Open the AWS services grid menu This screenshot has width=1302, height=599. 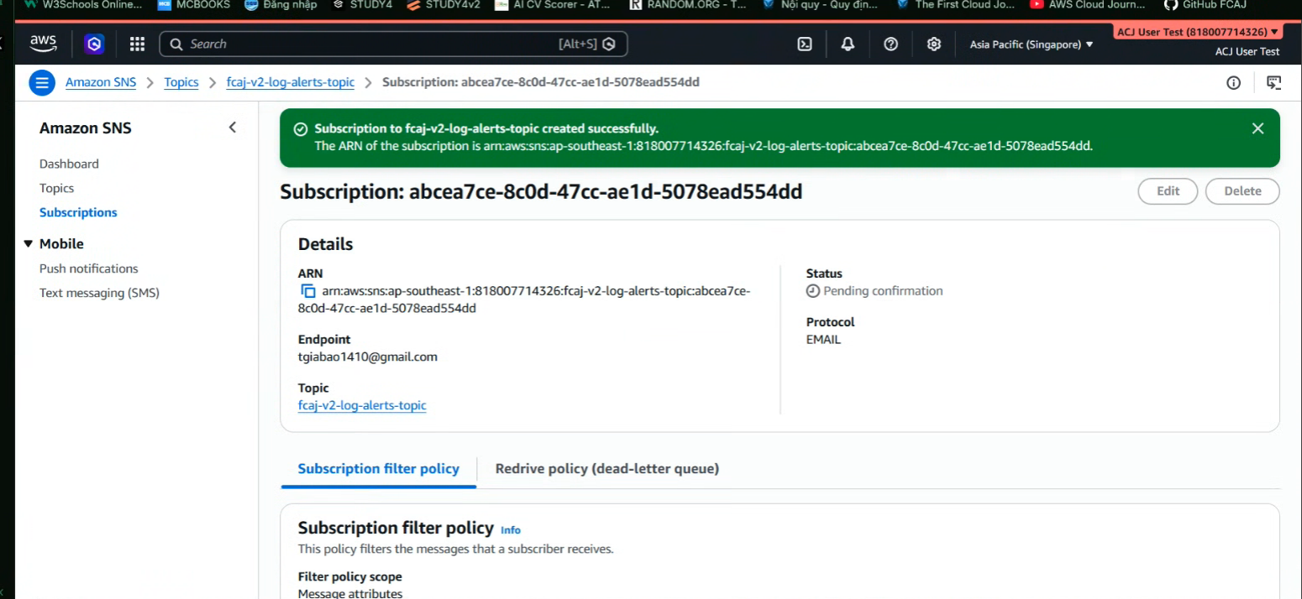tap(137, 44)
